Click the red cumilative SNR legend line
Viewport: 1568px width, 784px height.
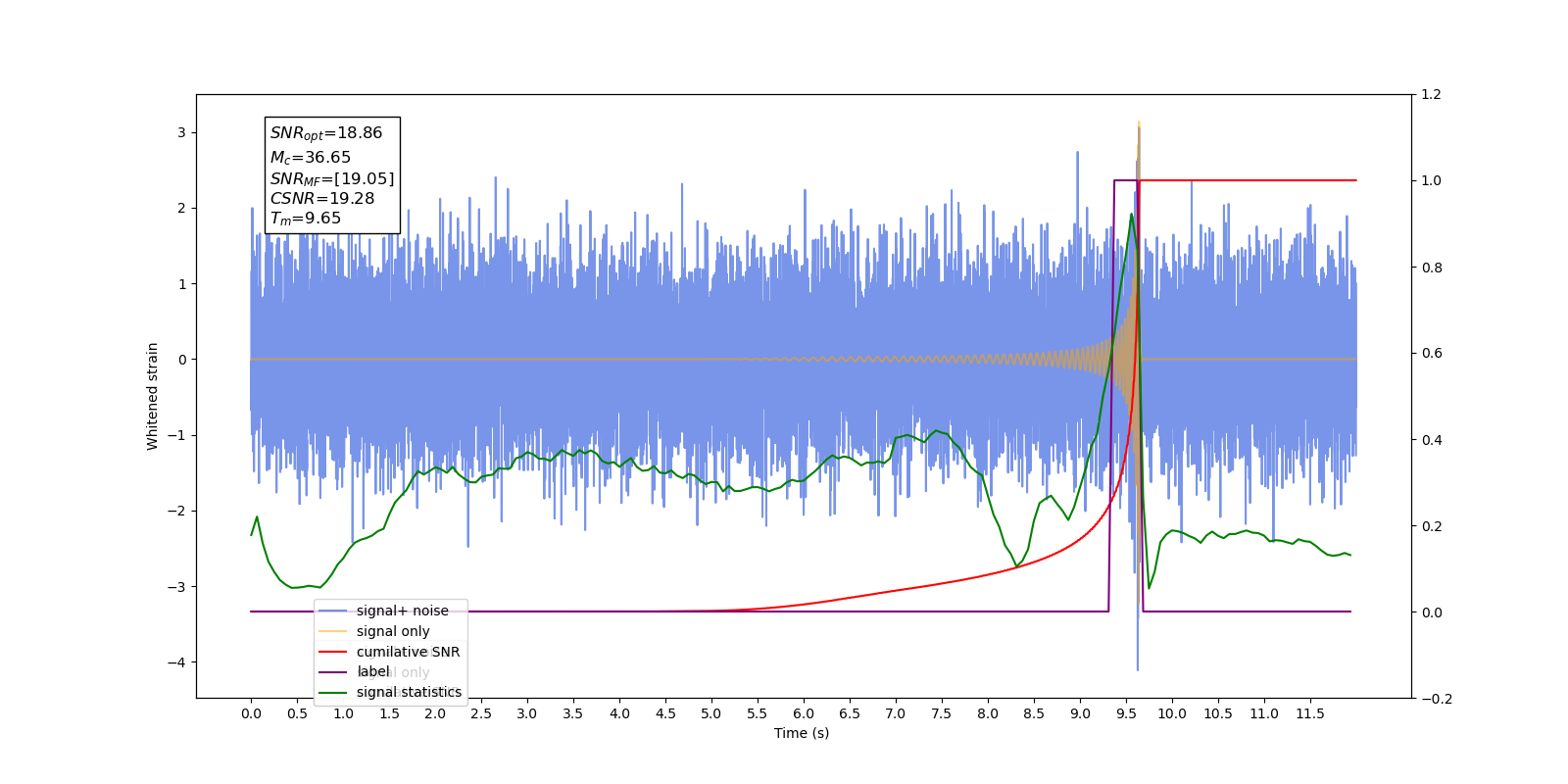pos(333,652)
